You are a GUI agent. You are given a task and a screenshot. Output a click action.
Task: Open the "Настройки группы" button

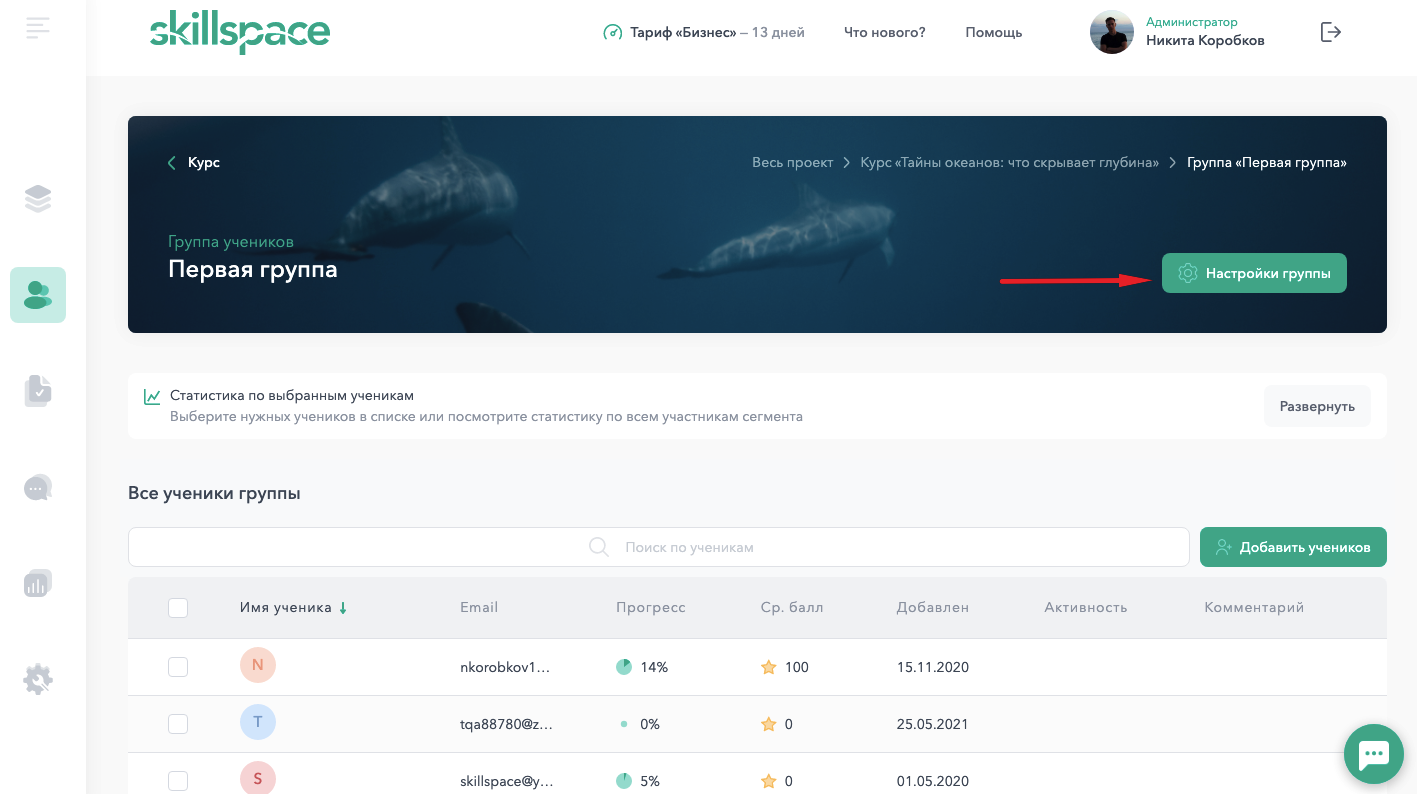1254,273
